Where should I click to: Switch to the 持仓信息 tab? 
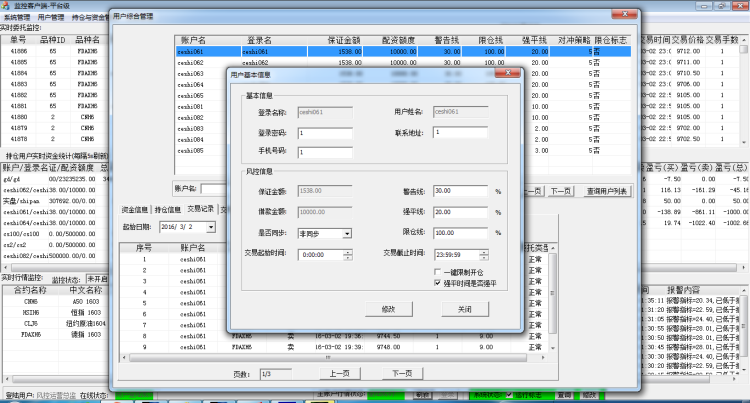(x=168, y=210)
